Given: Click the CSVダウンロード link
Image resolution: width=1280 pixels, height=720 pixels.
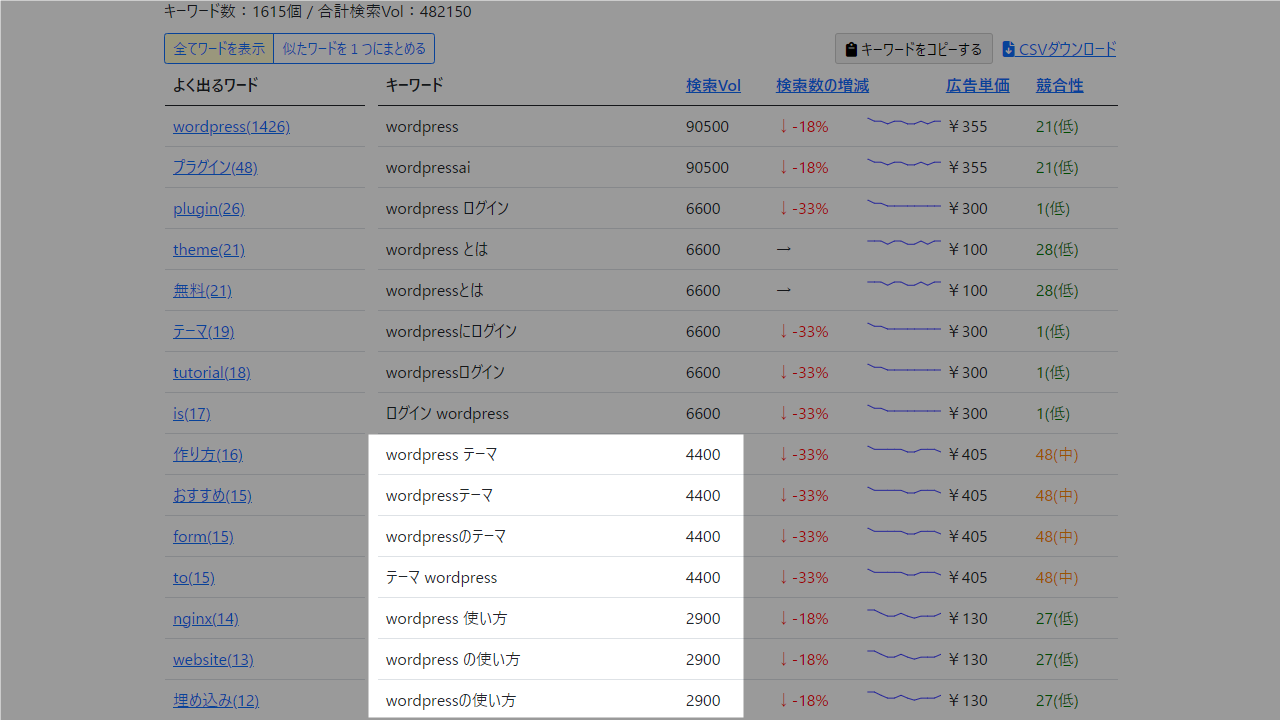Looking at the screenshot, I should 1066,48.
